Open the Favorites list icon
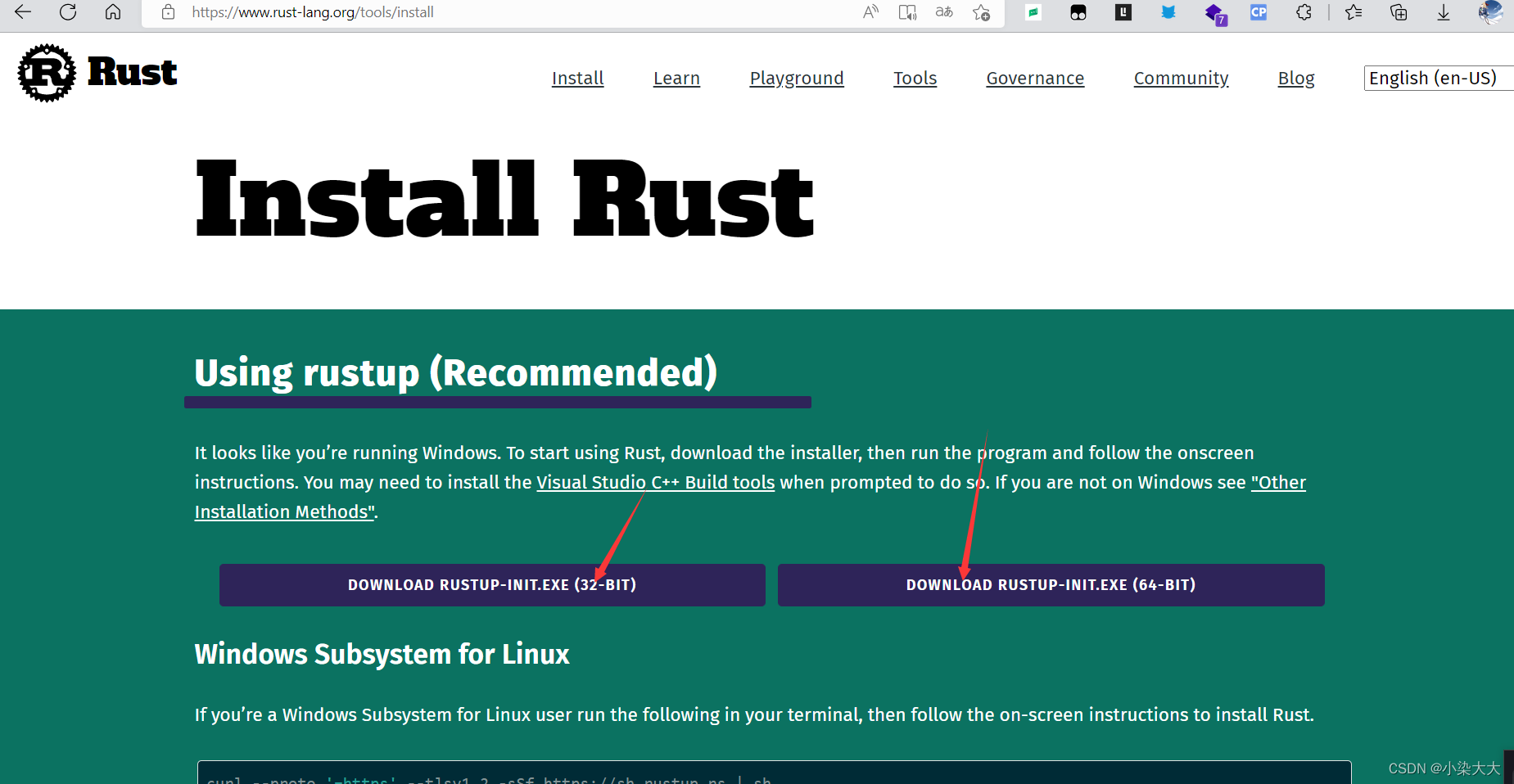The image size is (1514, 784). tap(1354, 12)
